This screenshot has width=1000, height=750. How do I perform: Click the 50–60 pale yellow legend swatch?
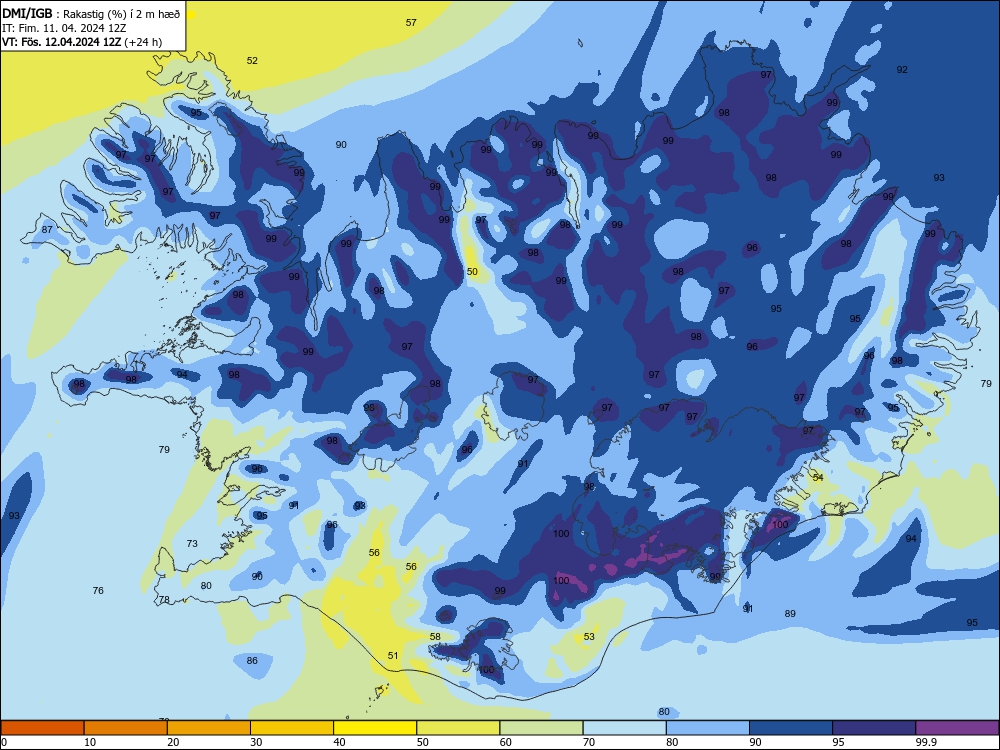(458, 728)
